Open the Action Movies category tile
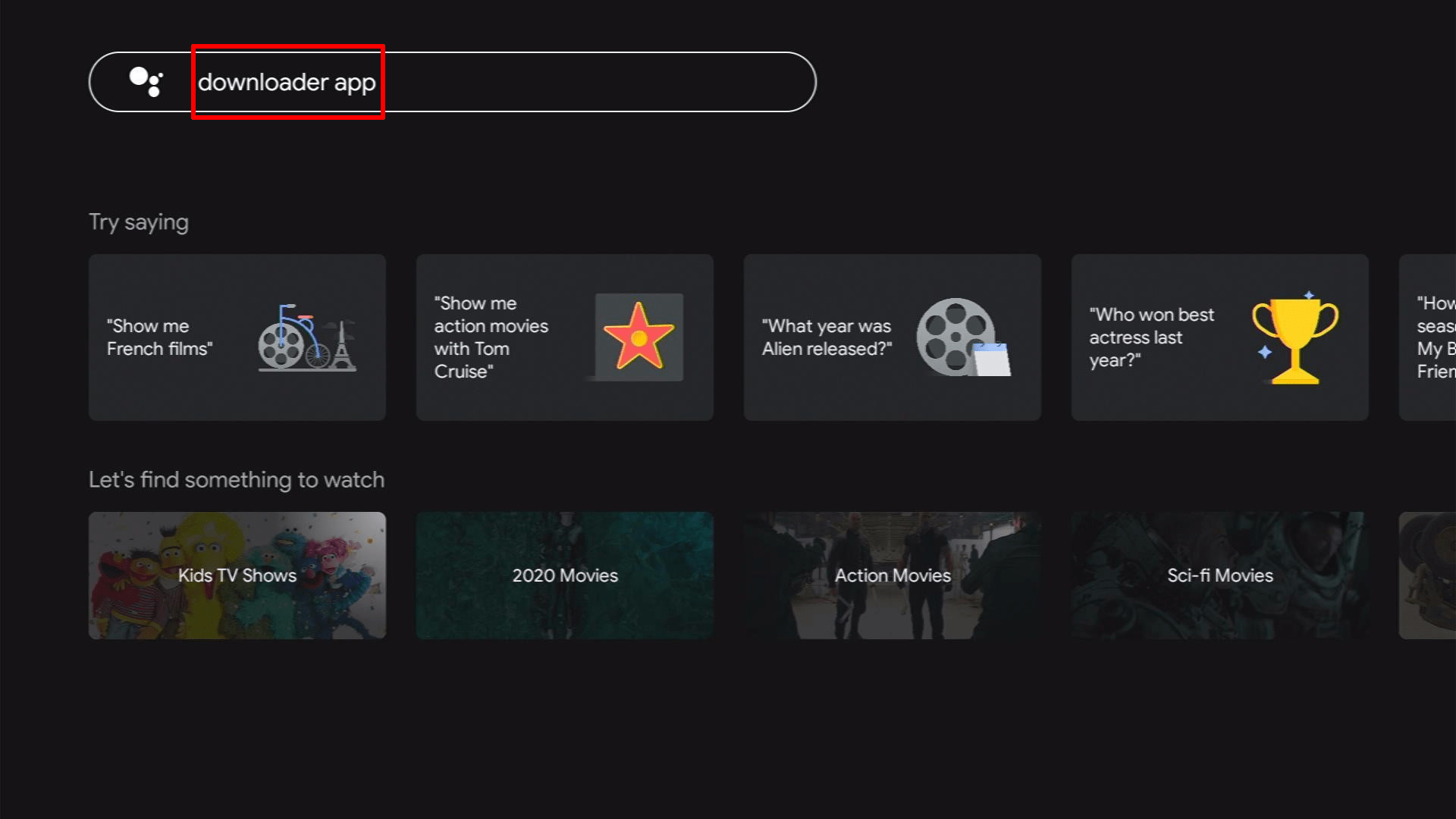The width and height of the screenshot is (1456, 819). (x=893, y=576)
